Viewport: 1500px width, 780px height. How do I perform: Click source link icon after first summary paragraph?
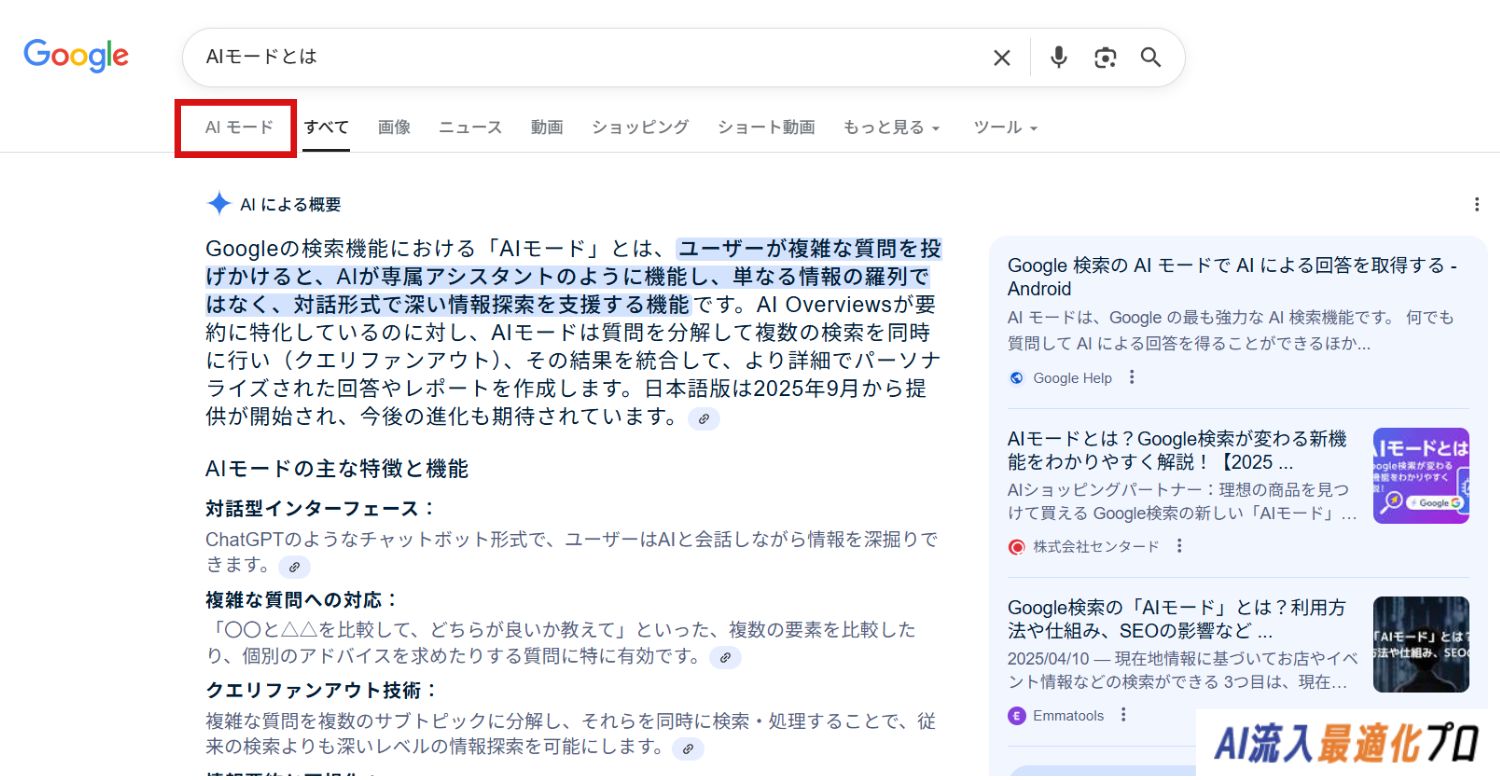tap(704, 419)
